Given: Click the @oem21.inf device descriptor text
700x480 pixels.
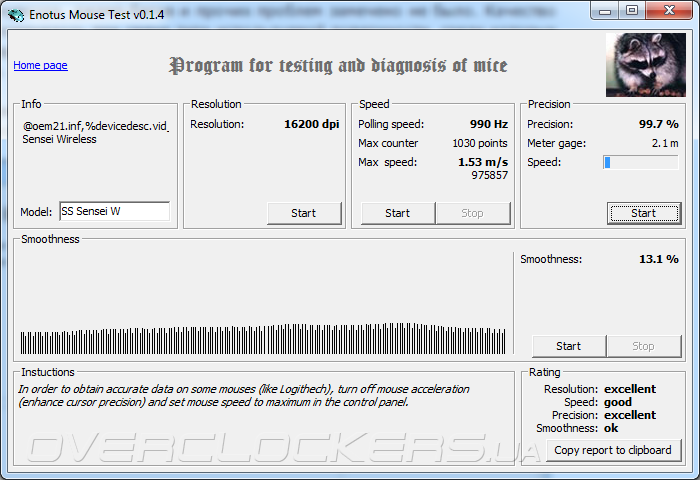Looking at the screenshot, I should (x=96, y=126).
